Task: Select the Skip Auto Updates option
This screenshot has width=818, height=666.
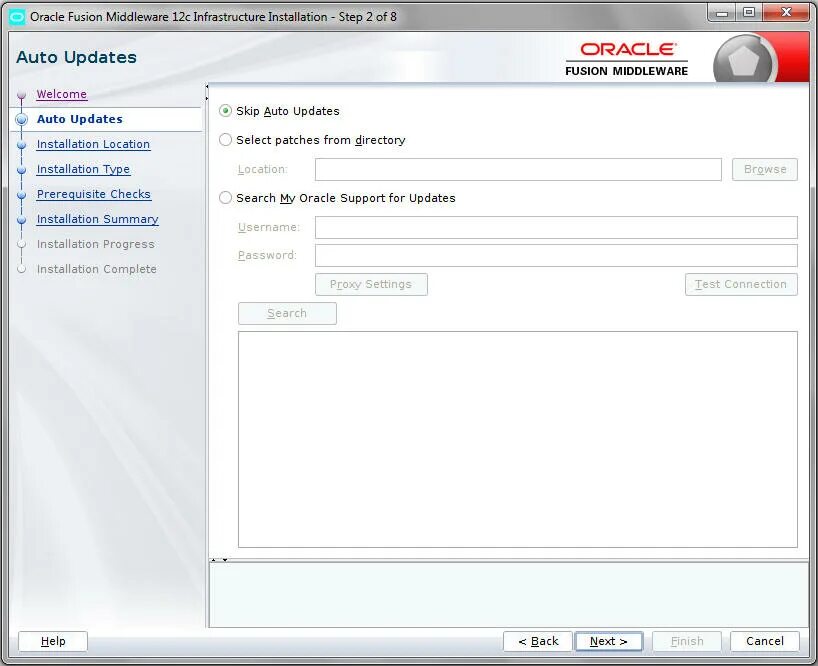Action: coord(225,111)
